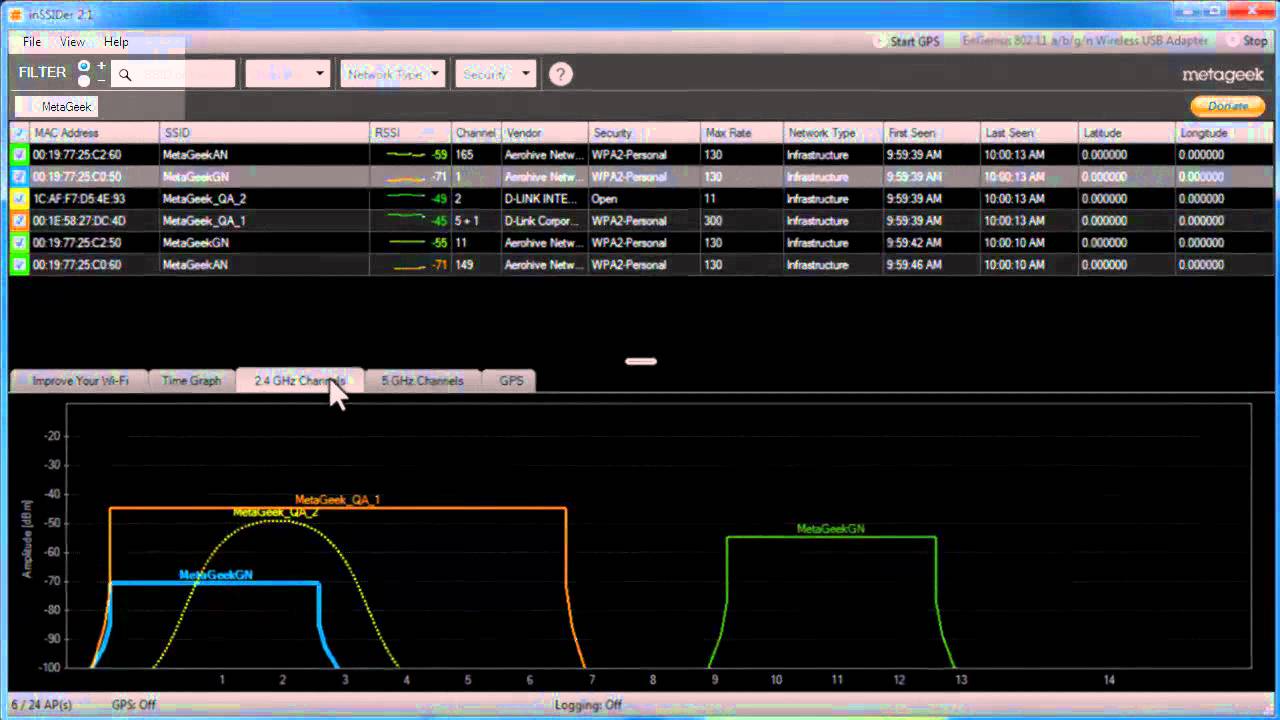Click the orange Donate button
The height and width of the screenshot is (720, 1280).
(x=1227, y=106)
